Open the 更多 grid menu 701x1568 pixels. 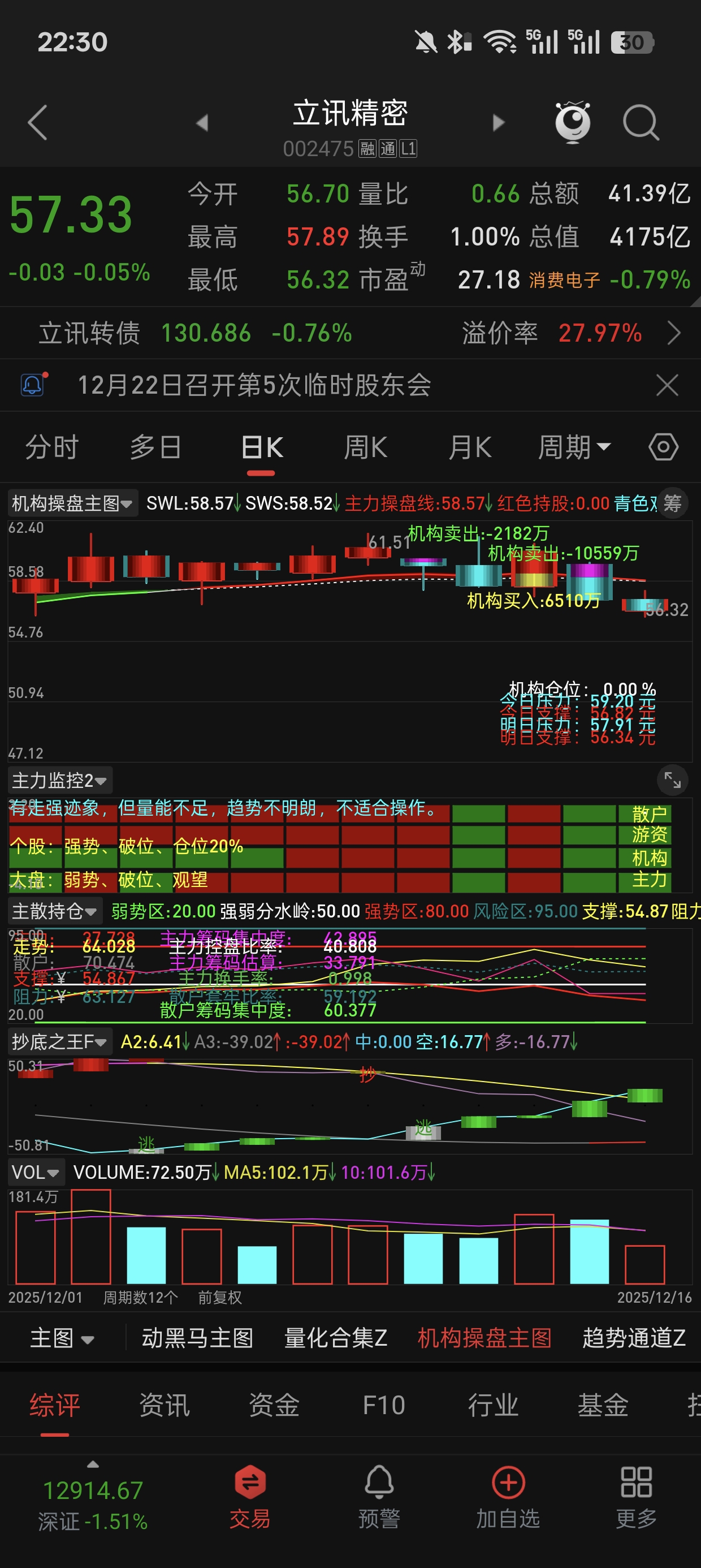[x=637, y=1482]
